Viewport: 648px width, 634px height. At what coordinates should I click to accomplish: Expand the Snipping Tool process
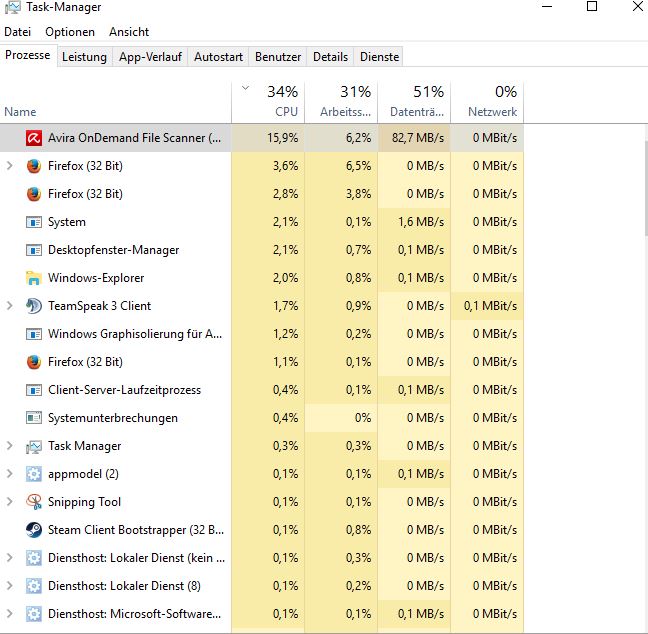10,502
